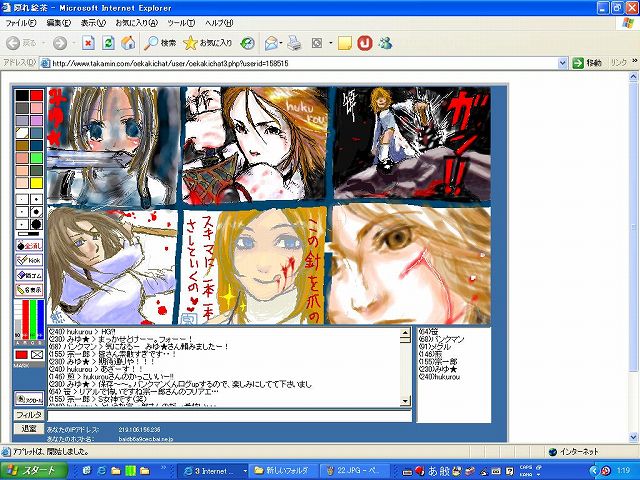The image size is (640, 480).
Task: Click the envelope icon beside the red swatch
Action: [x=37, y=355]
